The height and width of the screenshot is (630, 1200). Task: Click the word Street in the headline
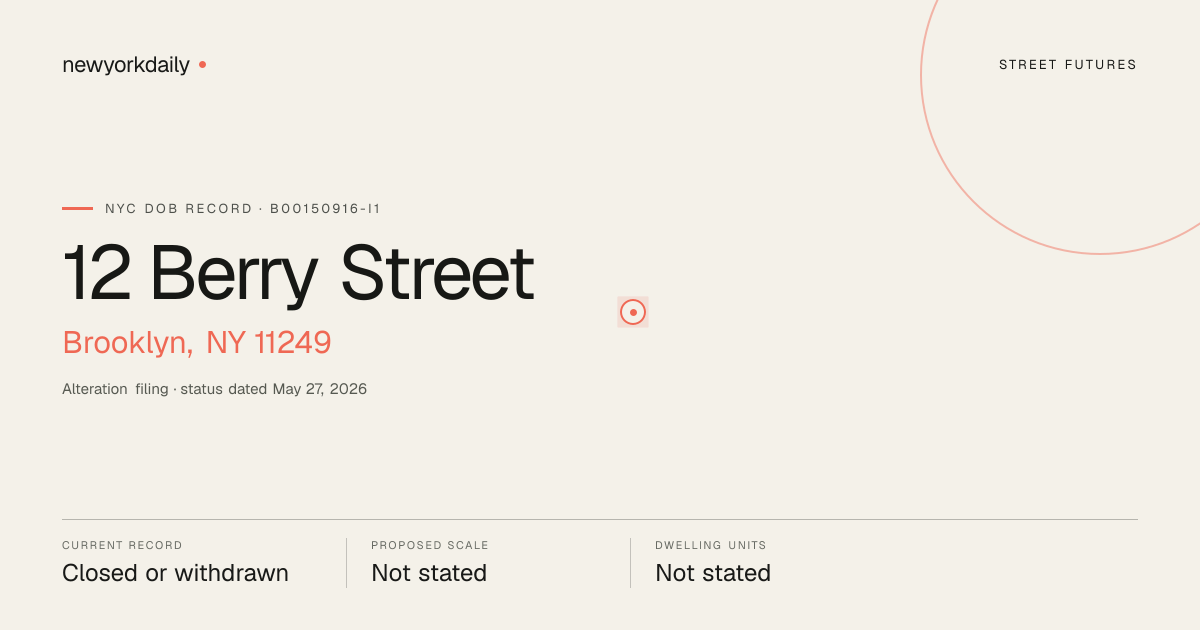coord(437,273)
